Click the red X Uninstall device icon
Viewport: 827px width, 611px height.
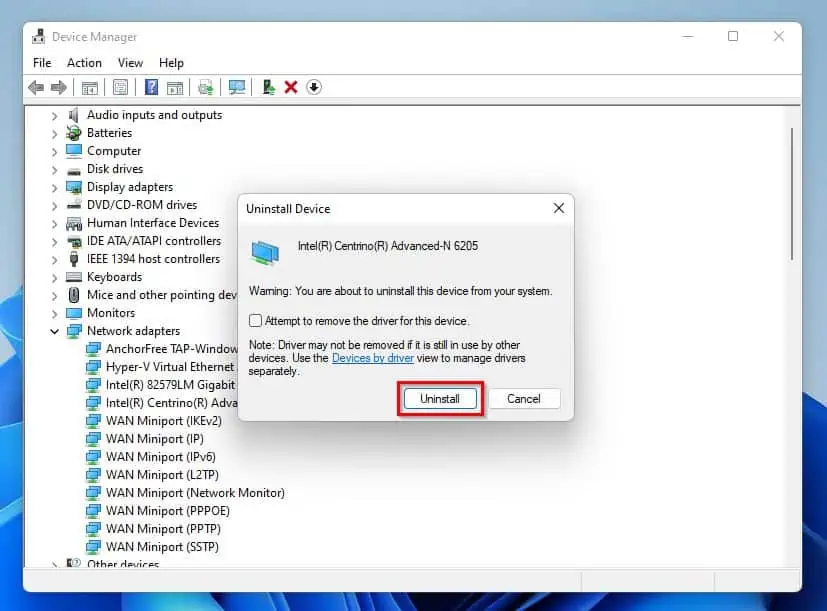pyautogui.click(x=291, y=87)
